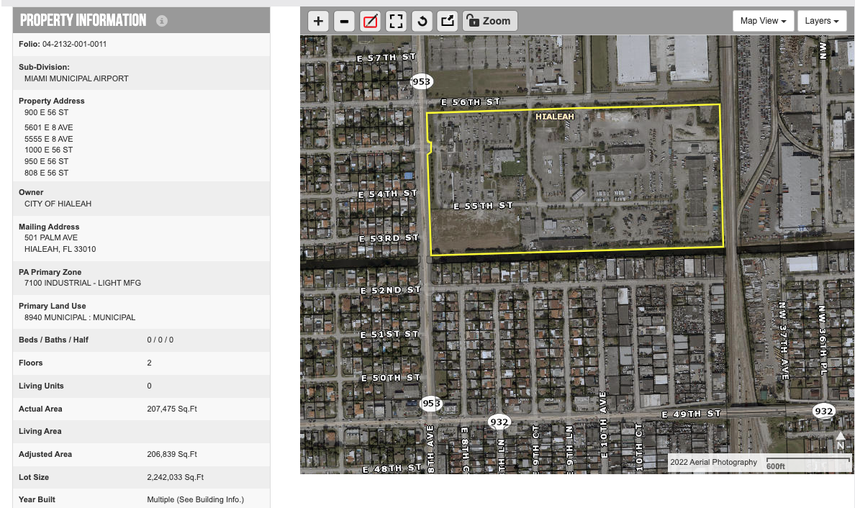Click land use 8940 MUNICIPAL : MUNICIPAL
The width and height of the screenshot is (855, 508).
pyautogui.click(x=80, y=317)
